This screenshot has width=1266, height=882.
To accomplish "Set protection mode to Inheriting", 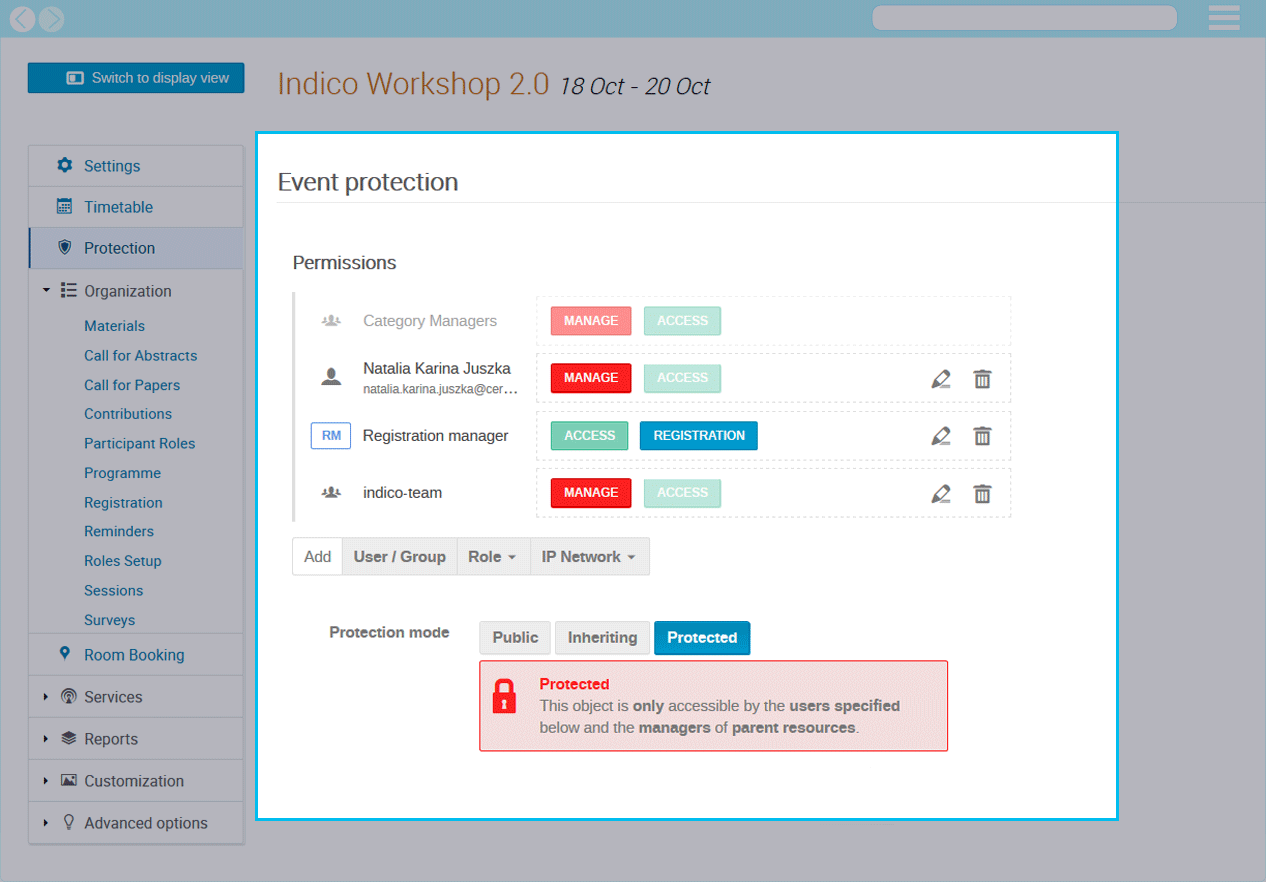I will 602,638.
